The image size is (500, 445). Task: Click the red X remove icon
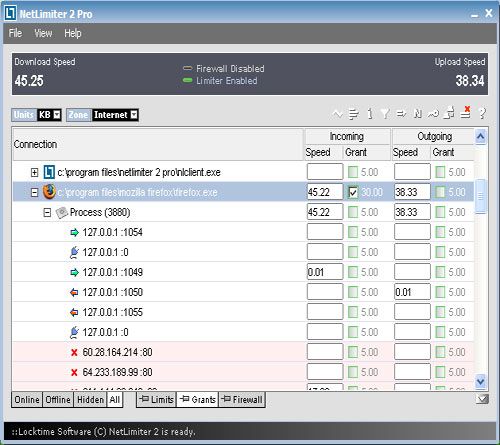466,112
